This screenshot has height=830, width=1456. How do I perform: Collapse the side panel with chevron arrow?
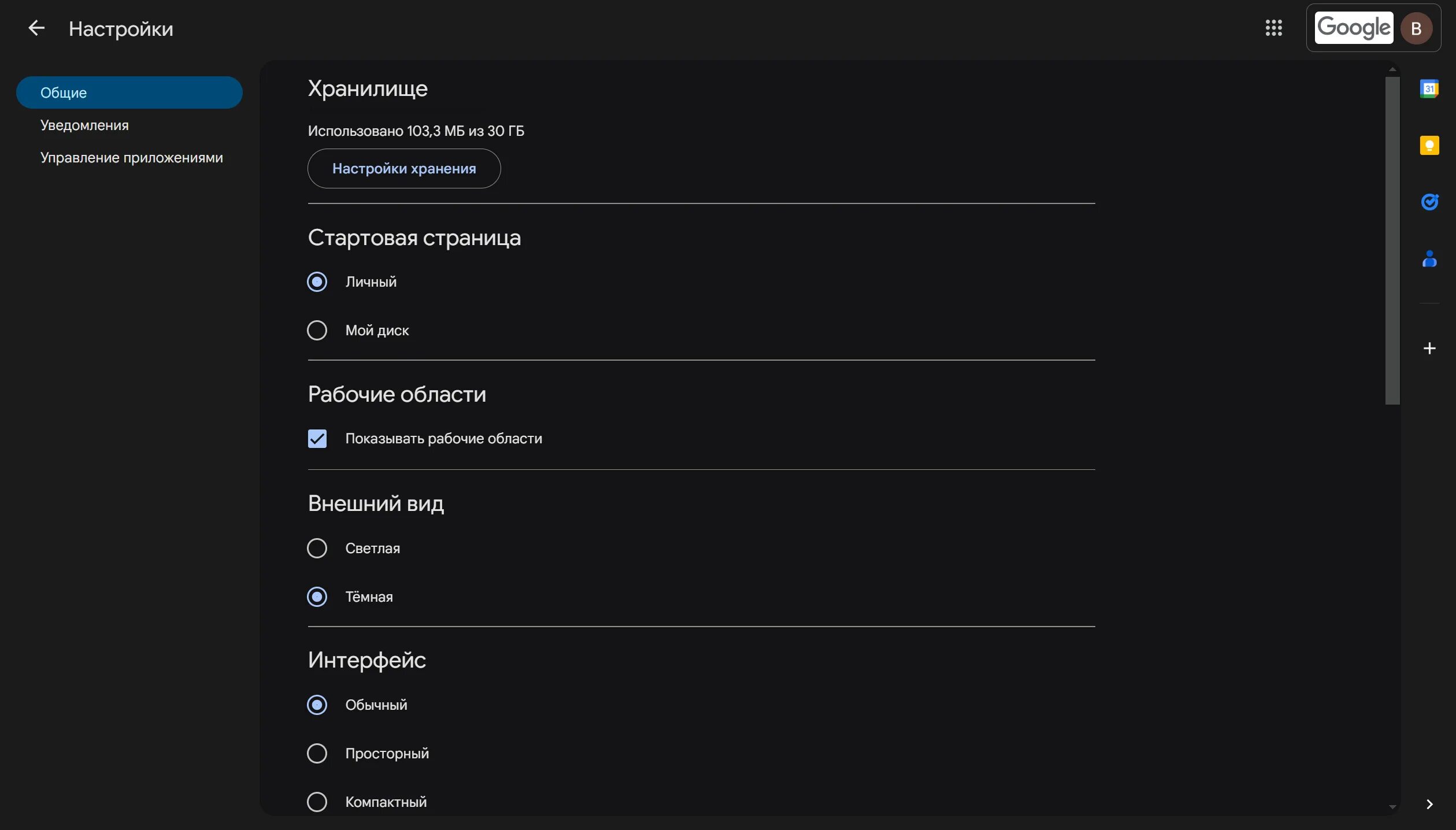click(1429, 805)
